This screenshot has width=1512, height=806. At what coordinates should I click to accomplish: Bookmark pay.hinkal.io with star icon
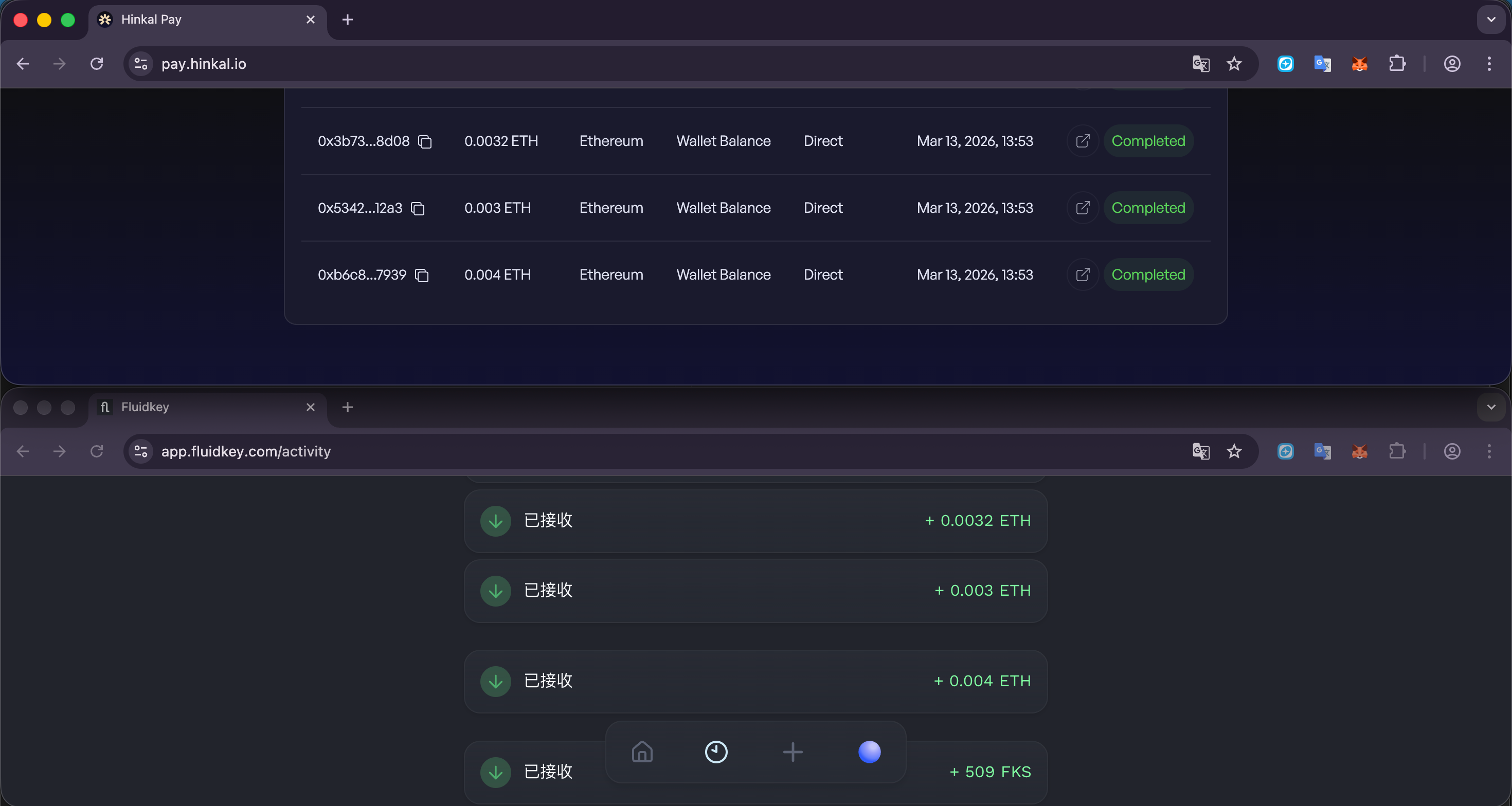click(1234, 64)
